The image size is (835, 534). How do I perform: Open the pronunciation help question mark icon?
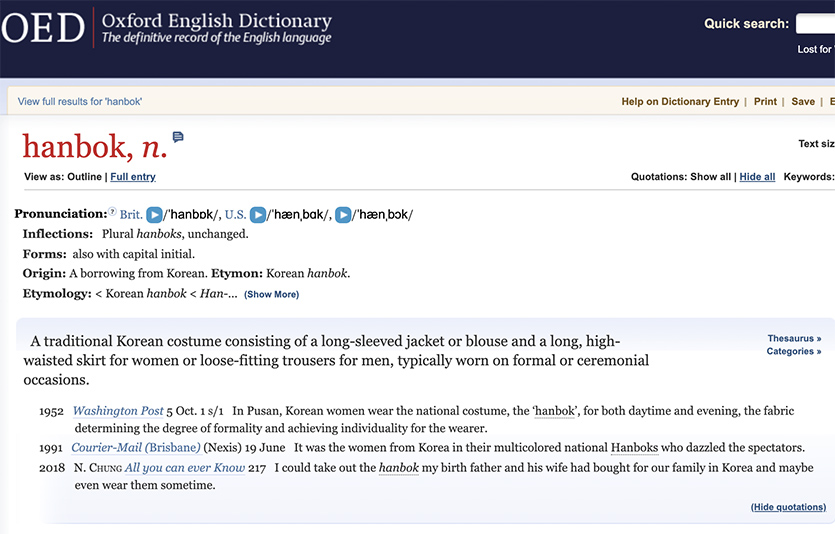(112, 214)
